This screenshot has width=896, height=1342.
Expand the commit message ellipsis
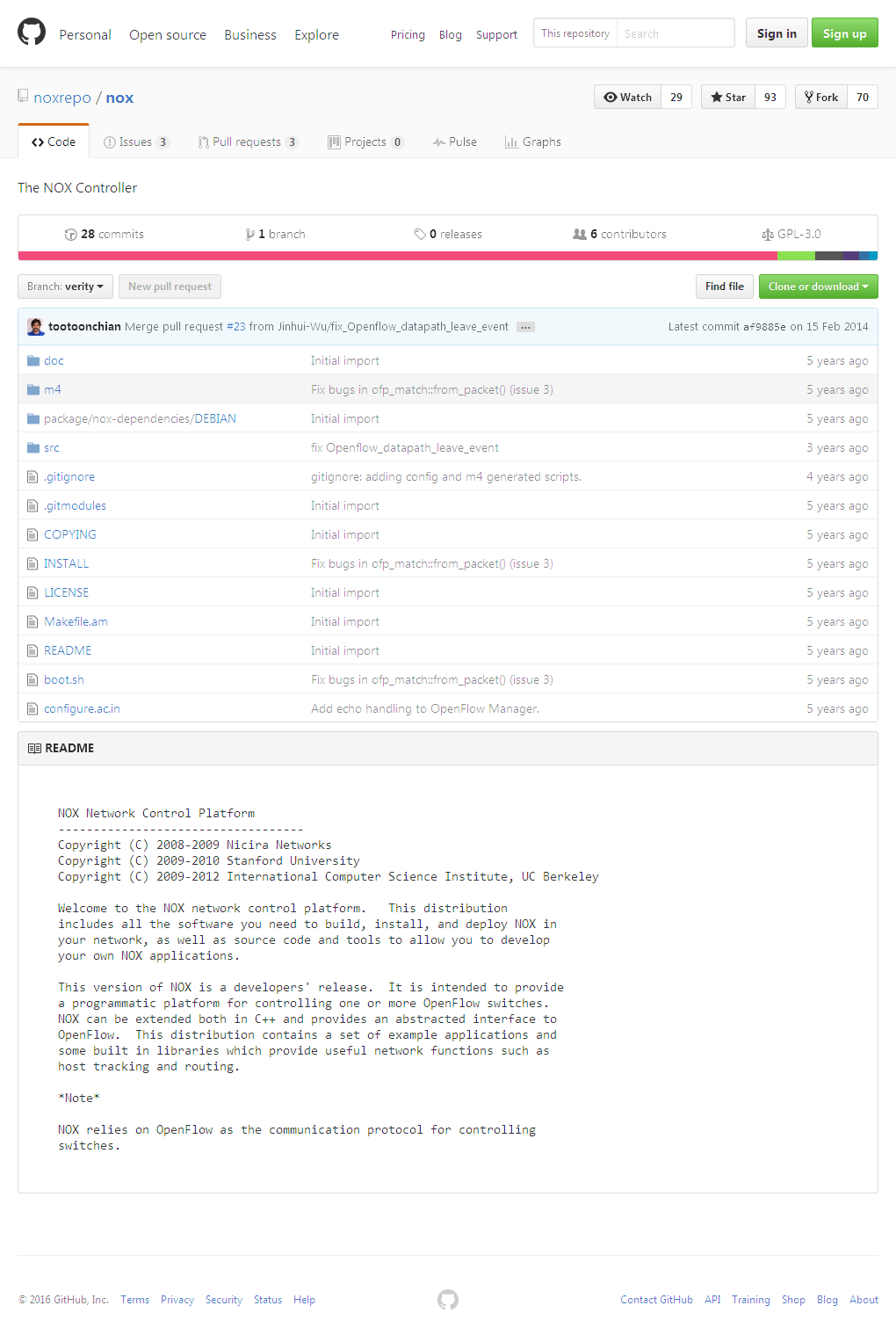coord(525,327)
